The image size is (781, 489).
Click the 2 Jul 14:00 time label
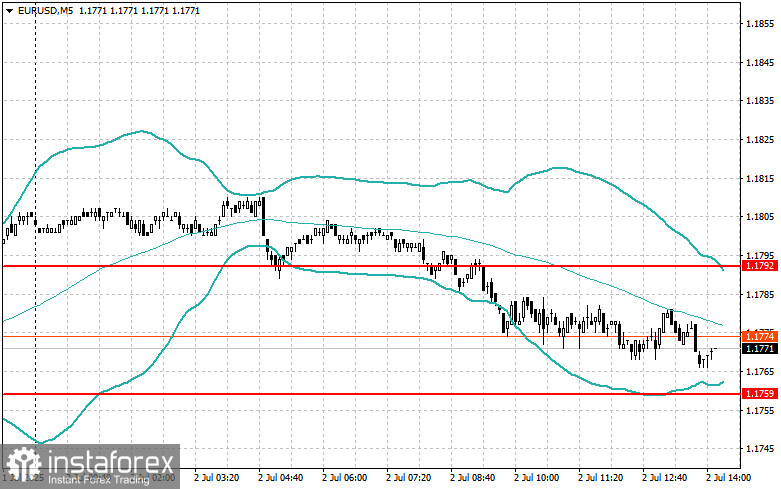(728, 478)
